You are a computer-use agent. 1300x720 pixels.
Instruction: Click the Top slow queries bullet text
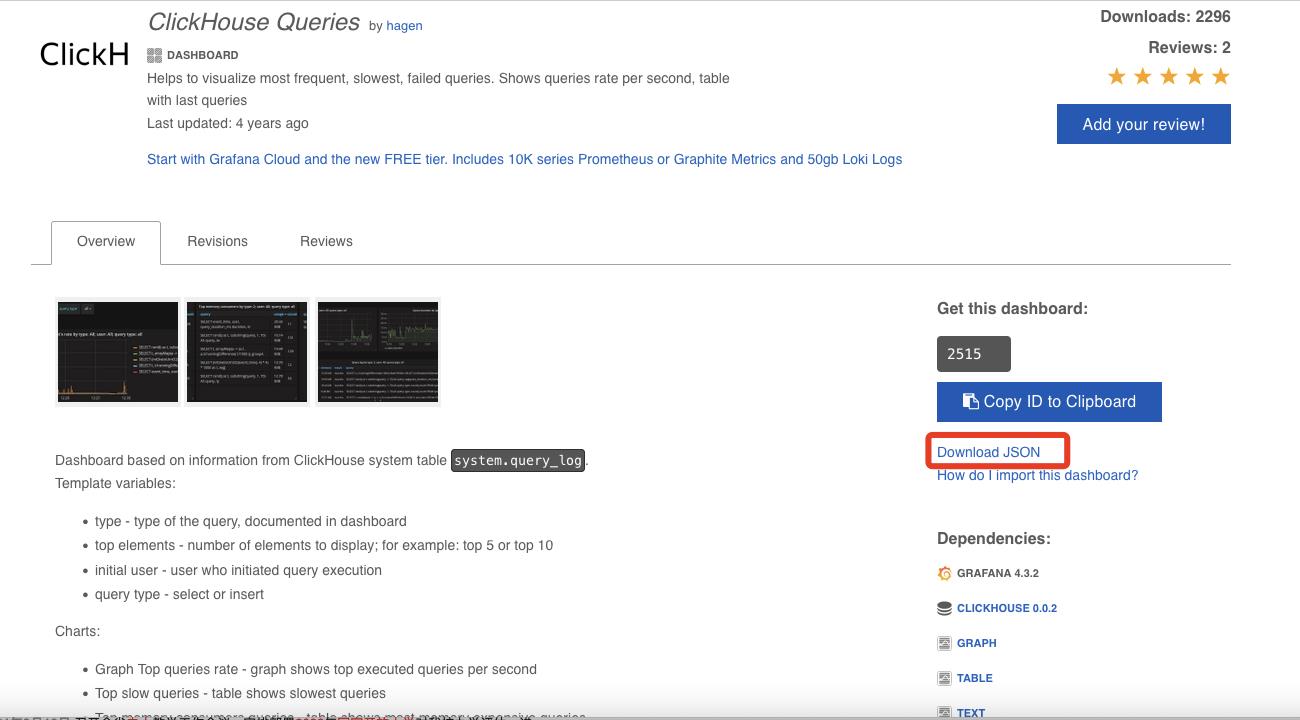click(x=240, y=693)
